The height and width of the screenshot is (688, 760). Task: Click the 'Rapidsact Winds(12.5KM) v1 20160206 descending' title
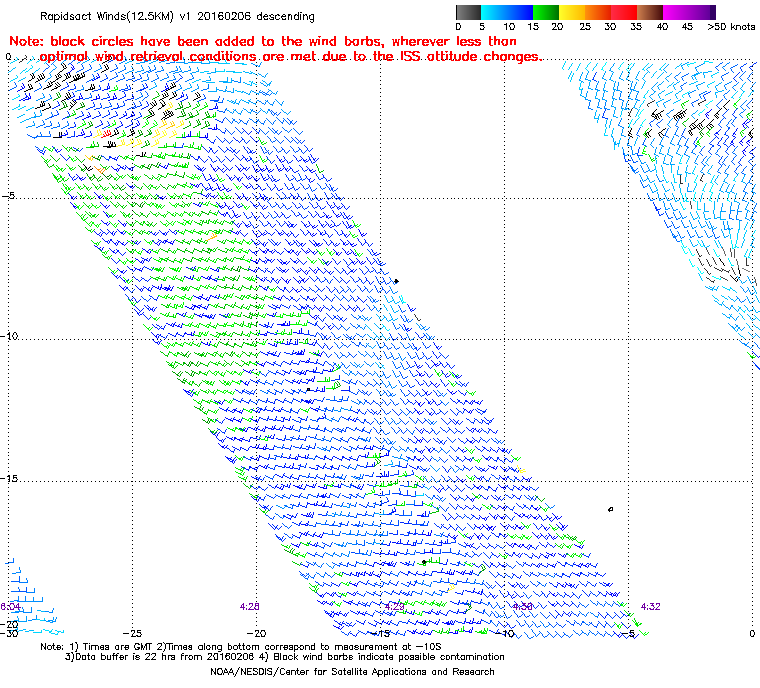tap(177, 16)
